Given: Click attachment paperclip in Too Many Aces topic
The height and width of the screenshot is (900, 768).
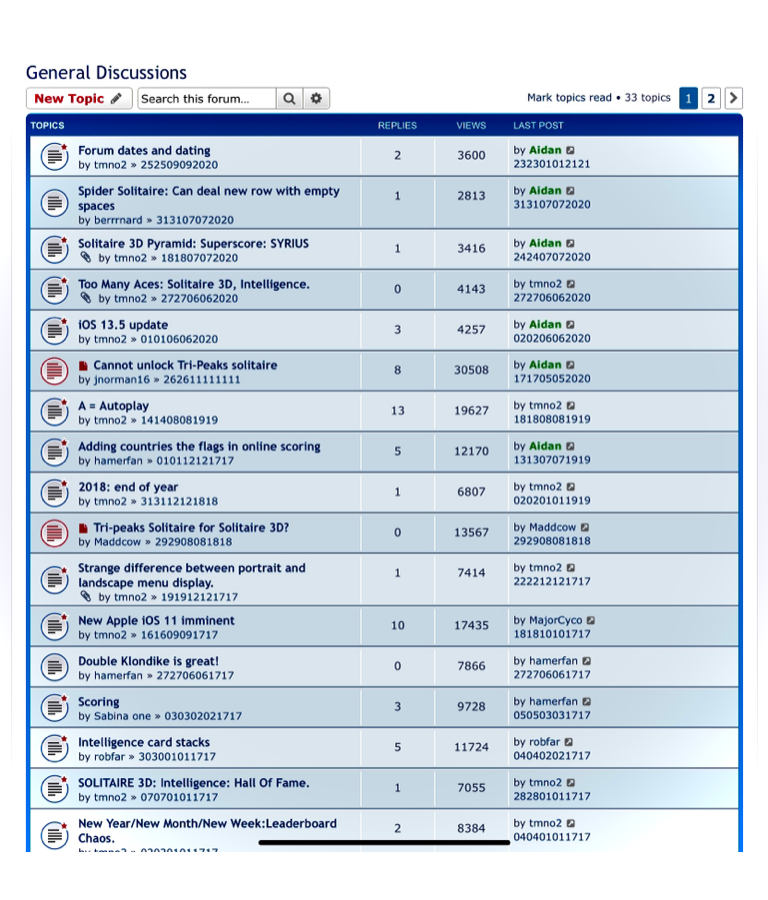Looking at the screenshot, I should pyautogui.click(x=86, y=298).
